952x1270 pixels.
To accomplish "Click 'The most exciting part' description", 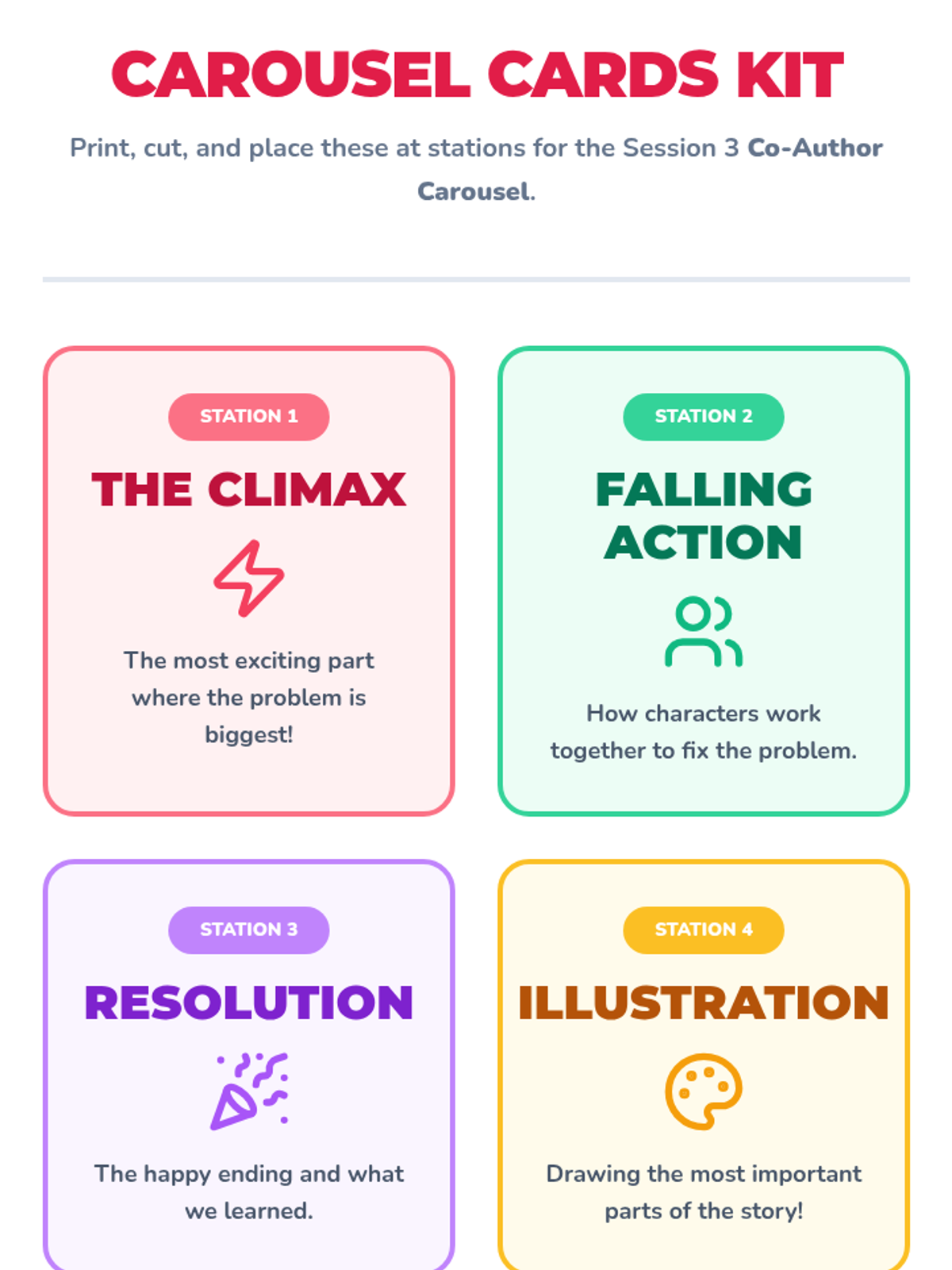I will coord(248,697).
